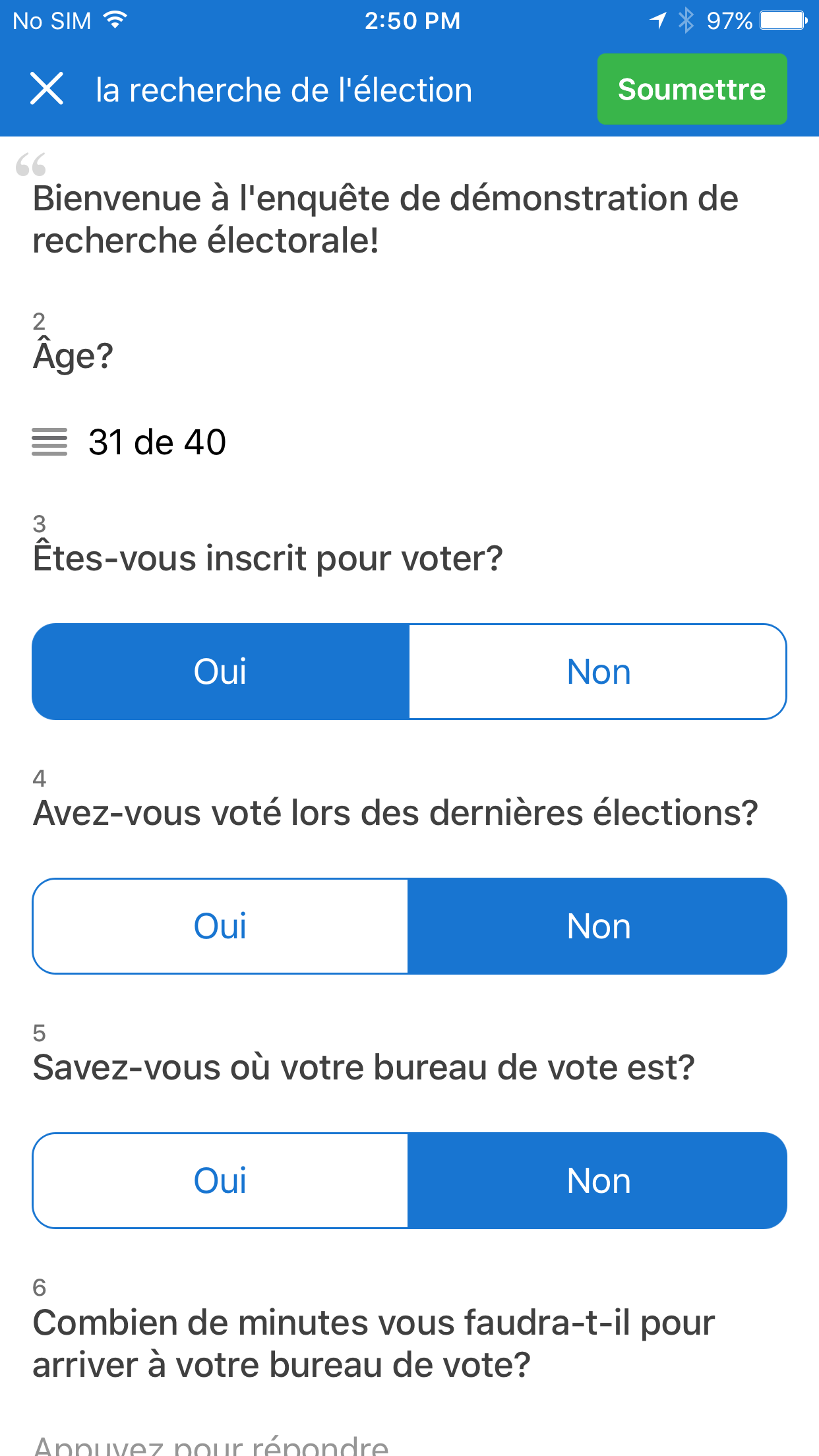Screen dimensions: 819x1456
Task: Pick Non for knowing polling station location
Action: point(598,1180)
